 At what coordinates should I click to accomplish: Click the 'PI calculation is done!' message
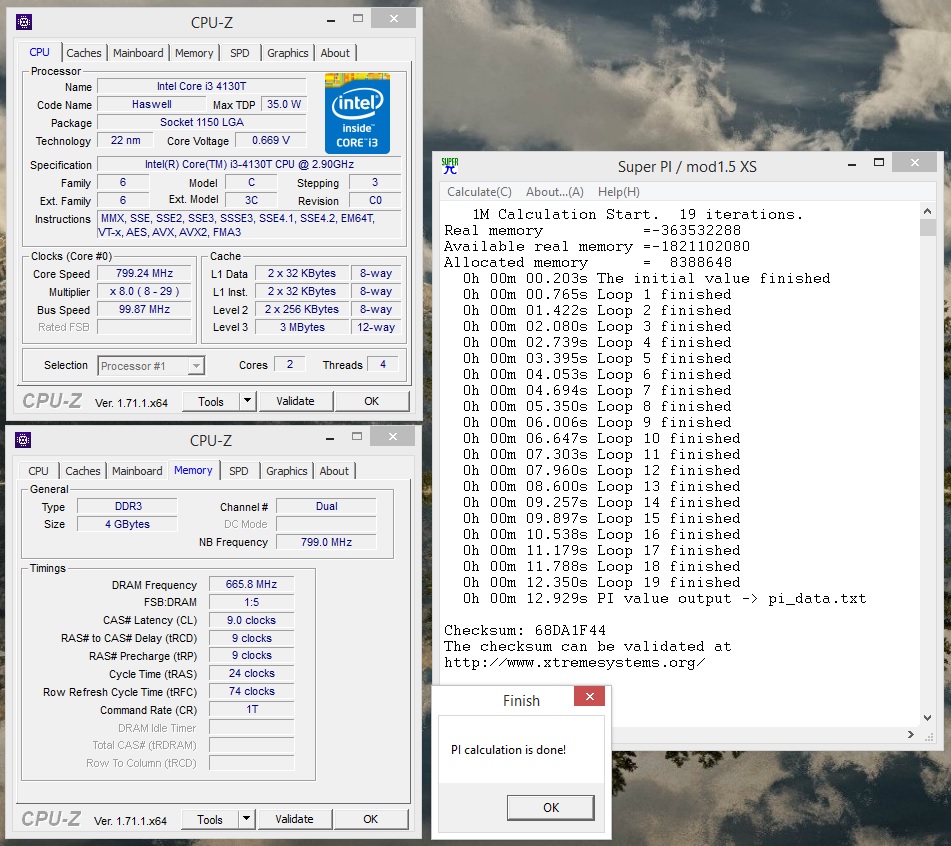508,750
